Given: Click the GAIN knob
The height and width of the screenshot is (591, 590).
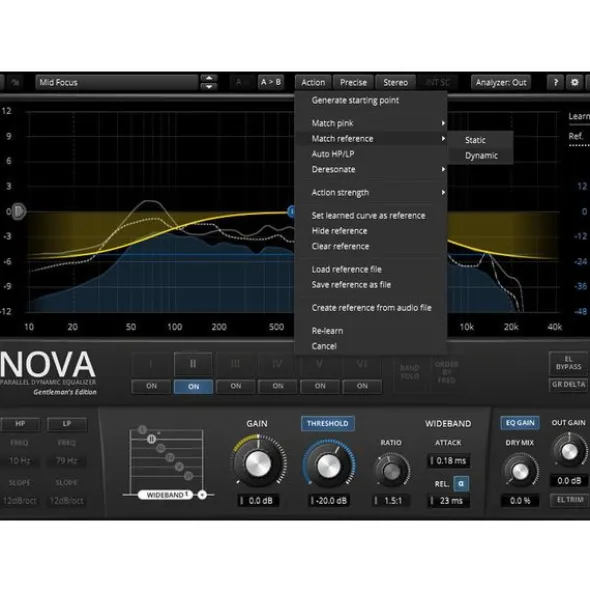Looking at the screenshot, I should [258, 464].
